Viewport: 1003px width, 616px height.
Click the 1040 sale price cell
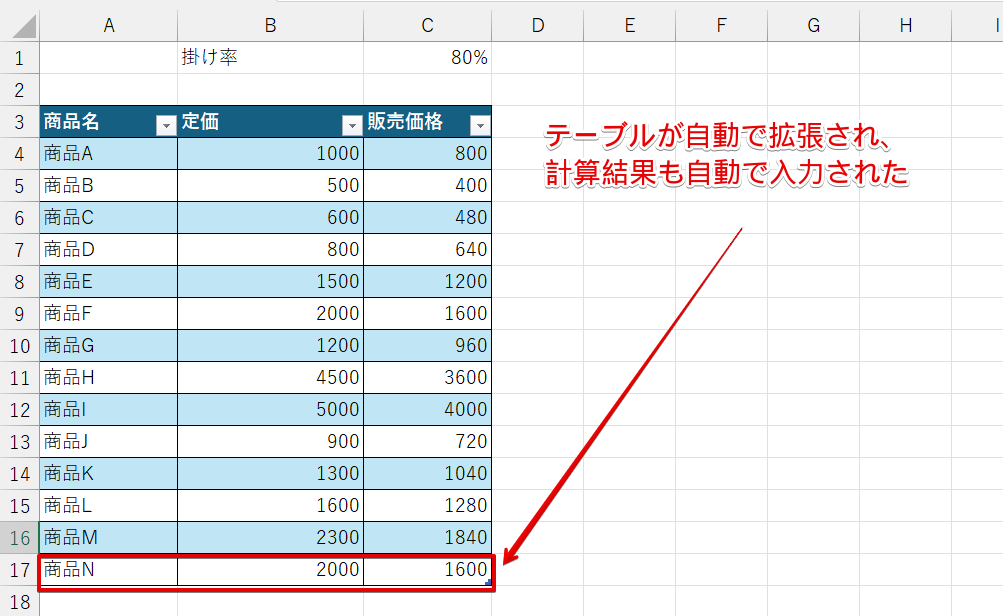coord(427,473)
